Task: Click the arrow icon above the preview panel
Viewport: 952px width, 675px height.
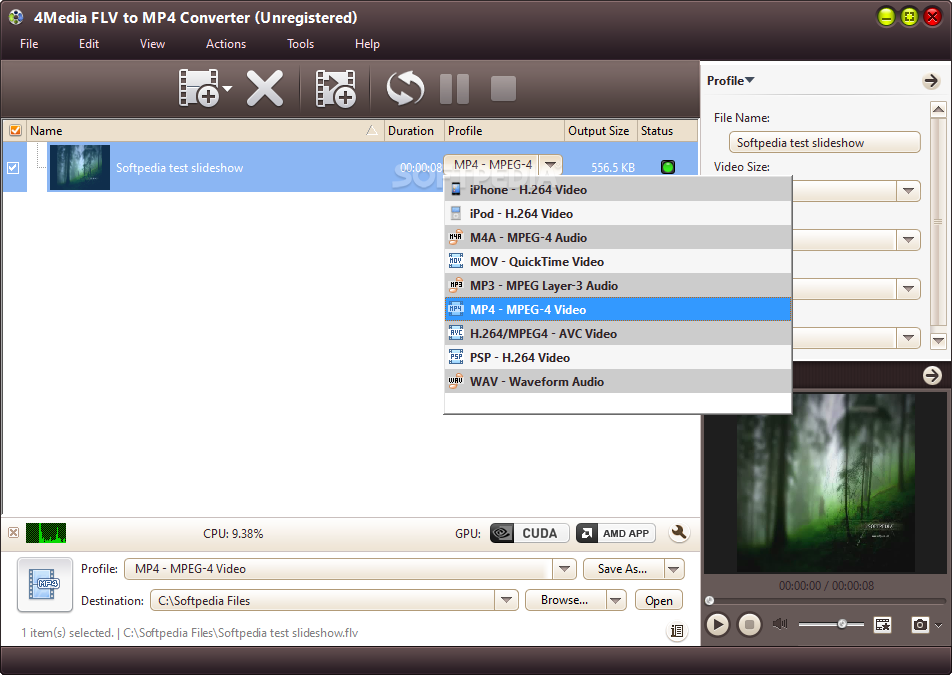Action: 932,375
